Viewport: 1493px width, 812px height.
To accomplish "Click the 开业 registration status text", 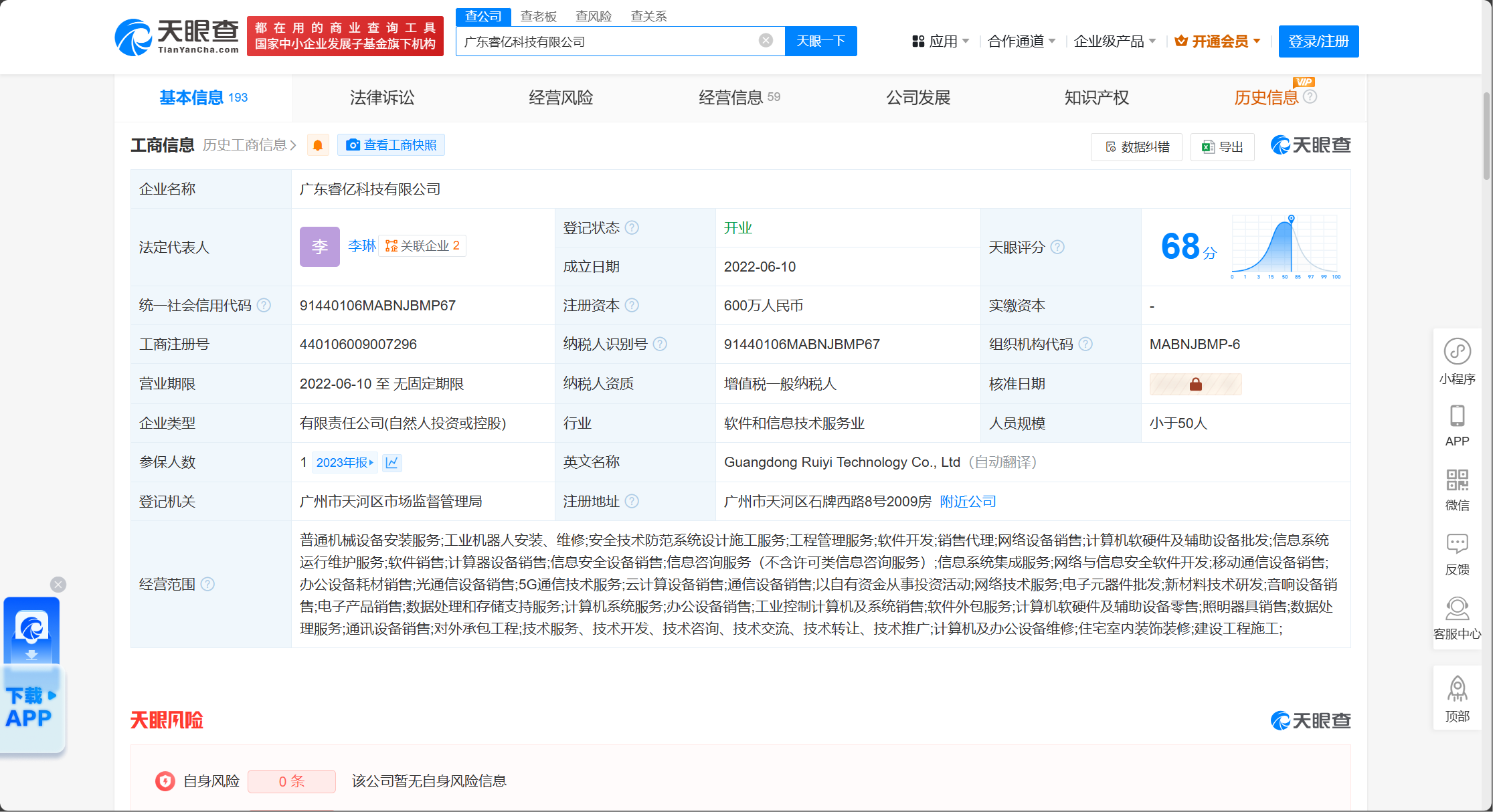I will point(738,228).
